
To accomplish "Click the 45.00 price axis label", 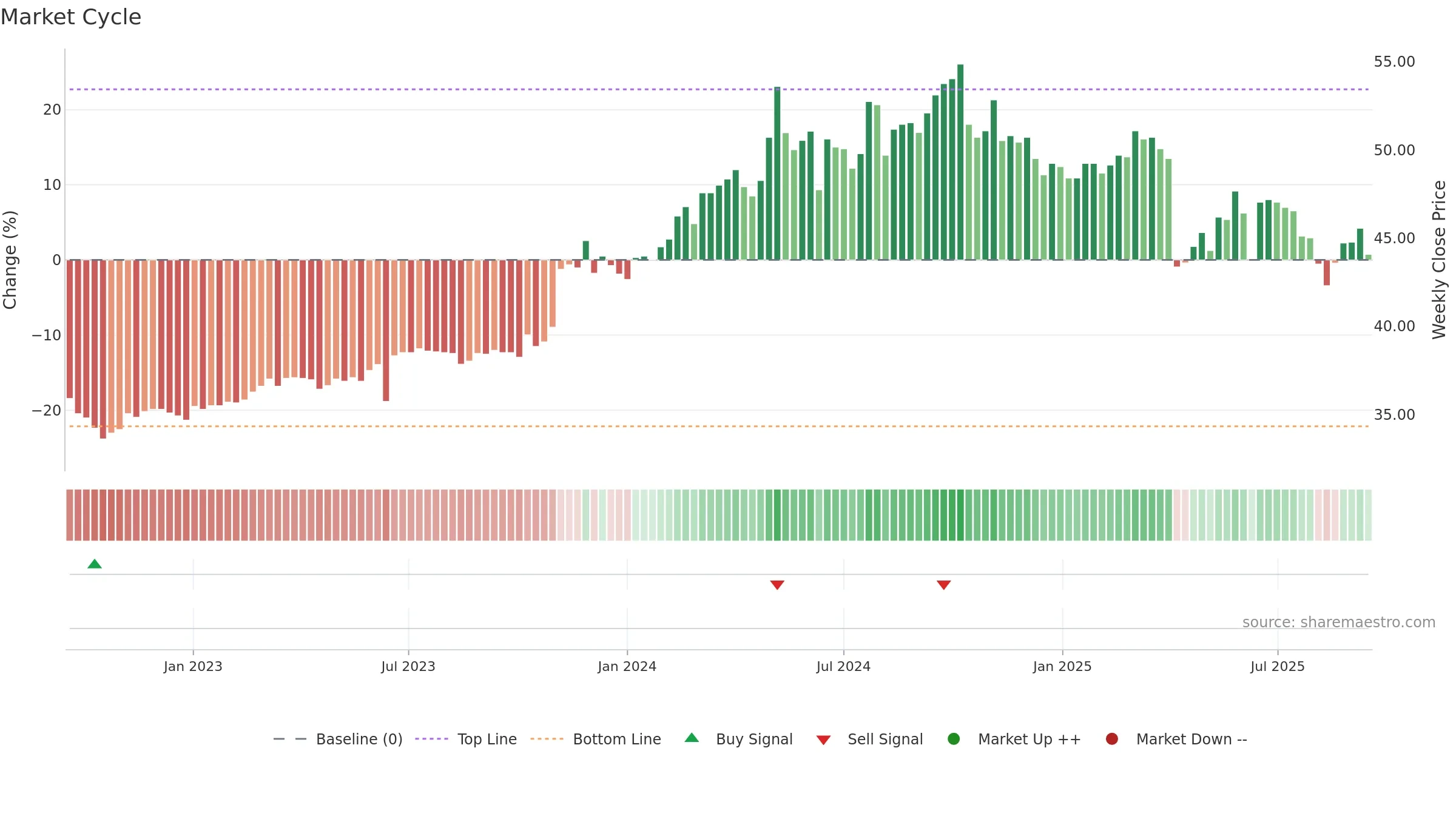I will click(x=1394, y=238).
